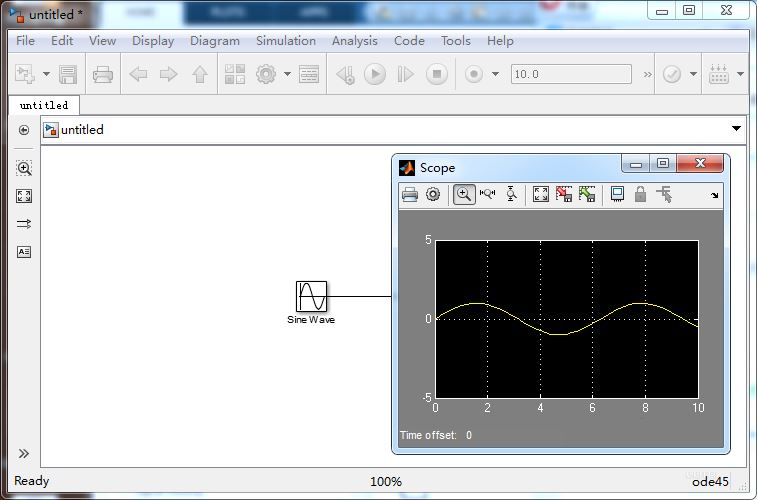Viewport: 757px width, 500px height.
Task: Click the ode45 solver link in status bar
Action: click(x=710, y=482)
